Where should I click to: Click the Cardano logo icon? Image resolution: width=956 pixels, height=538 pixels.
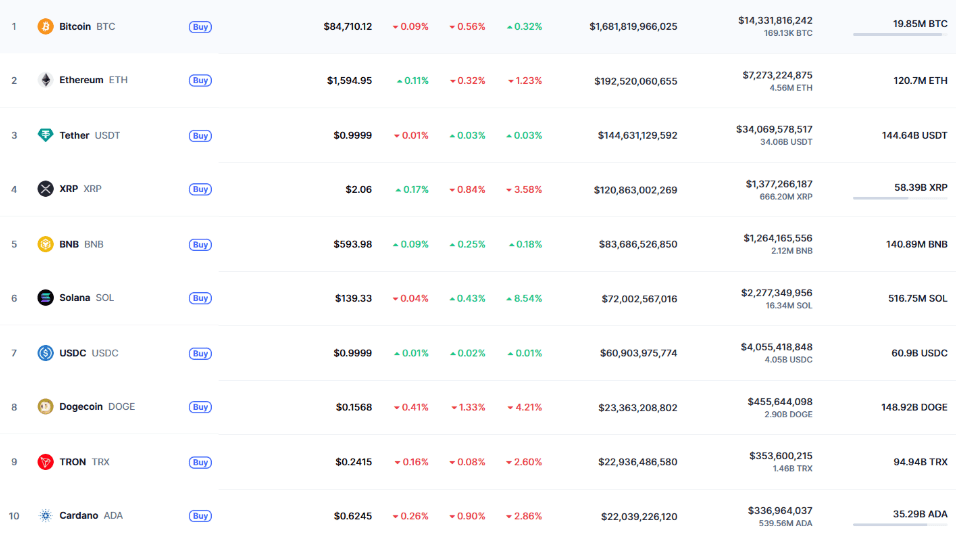coord(45,515)
